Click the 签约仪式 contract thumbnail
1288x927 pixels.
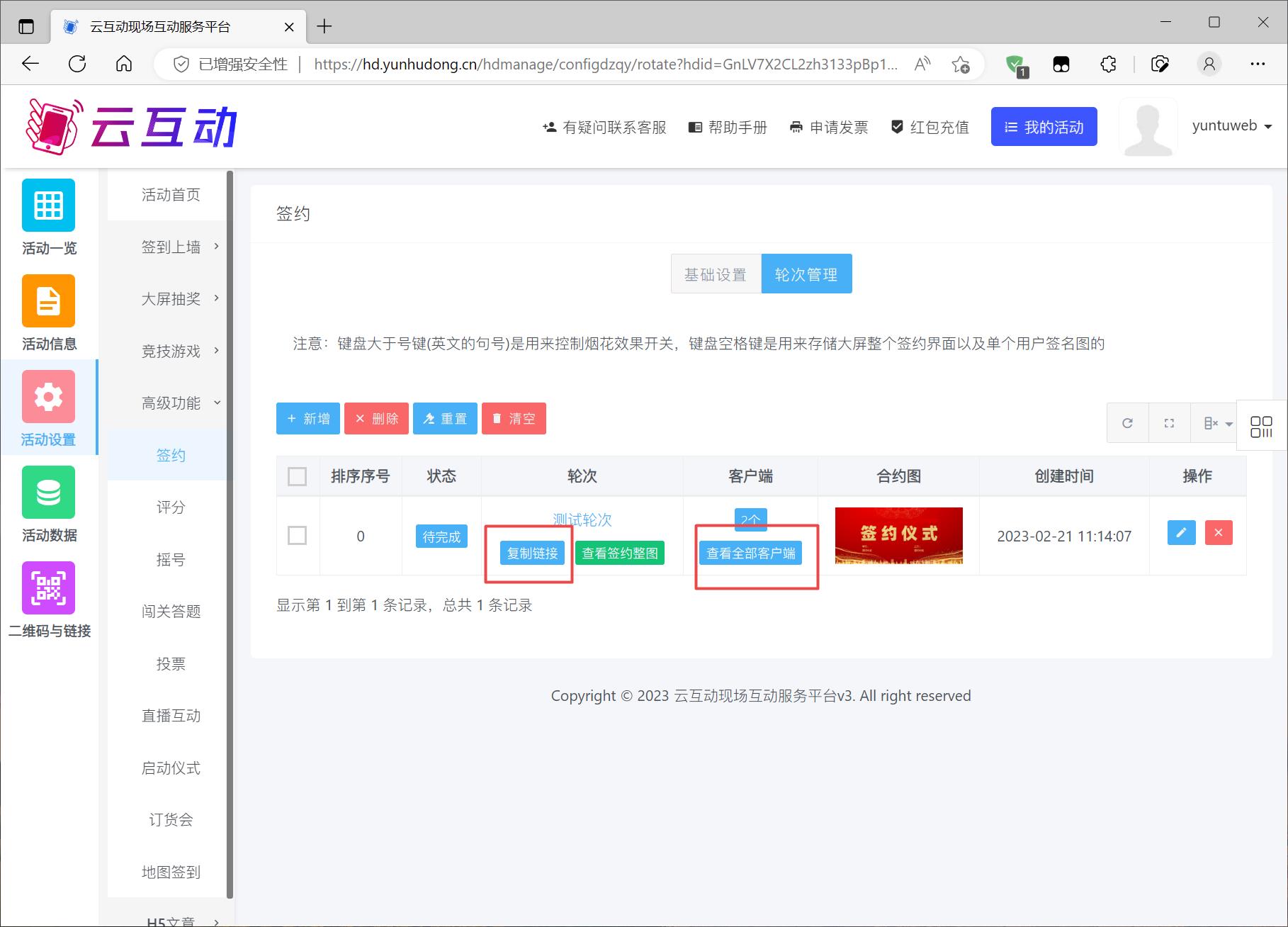(898, 536)
